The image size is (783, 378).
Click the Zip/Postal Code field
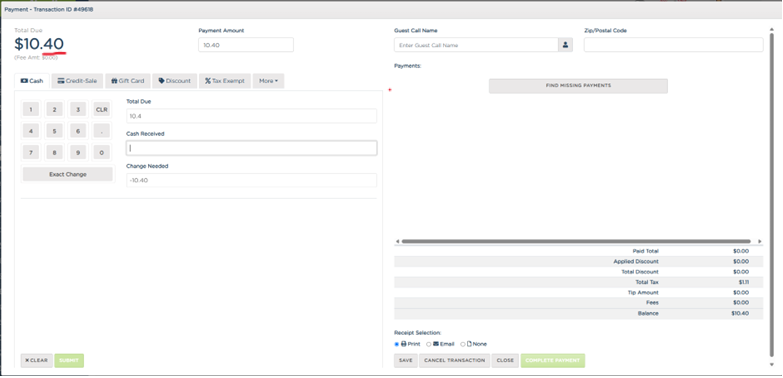(x=674, y=45)
